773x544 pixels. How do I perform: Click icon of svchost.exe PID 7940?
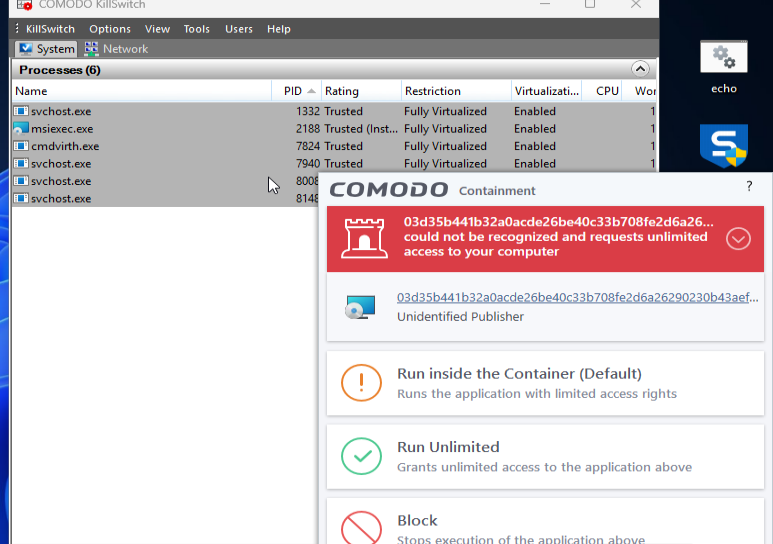coord(21,164)
